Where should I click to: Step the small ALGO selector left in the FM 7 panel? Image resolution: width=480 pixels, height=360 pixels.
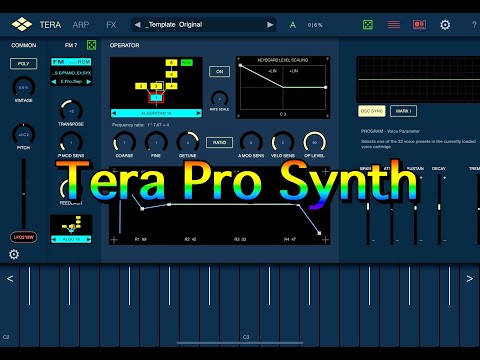click(54, 239)
